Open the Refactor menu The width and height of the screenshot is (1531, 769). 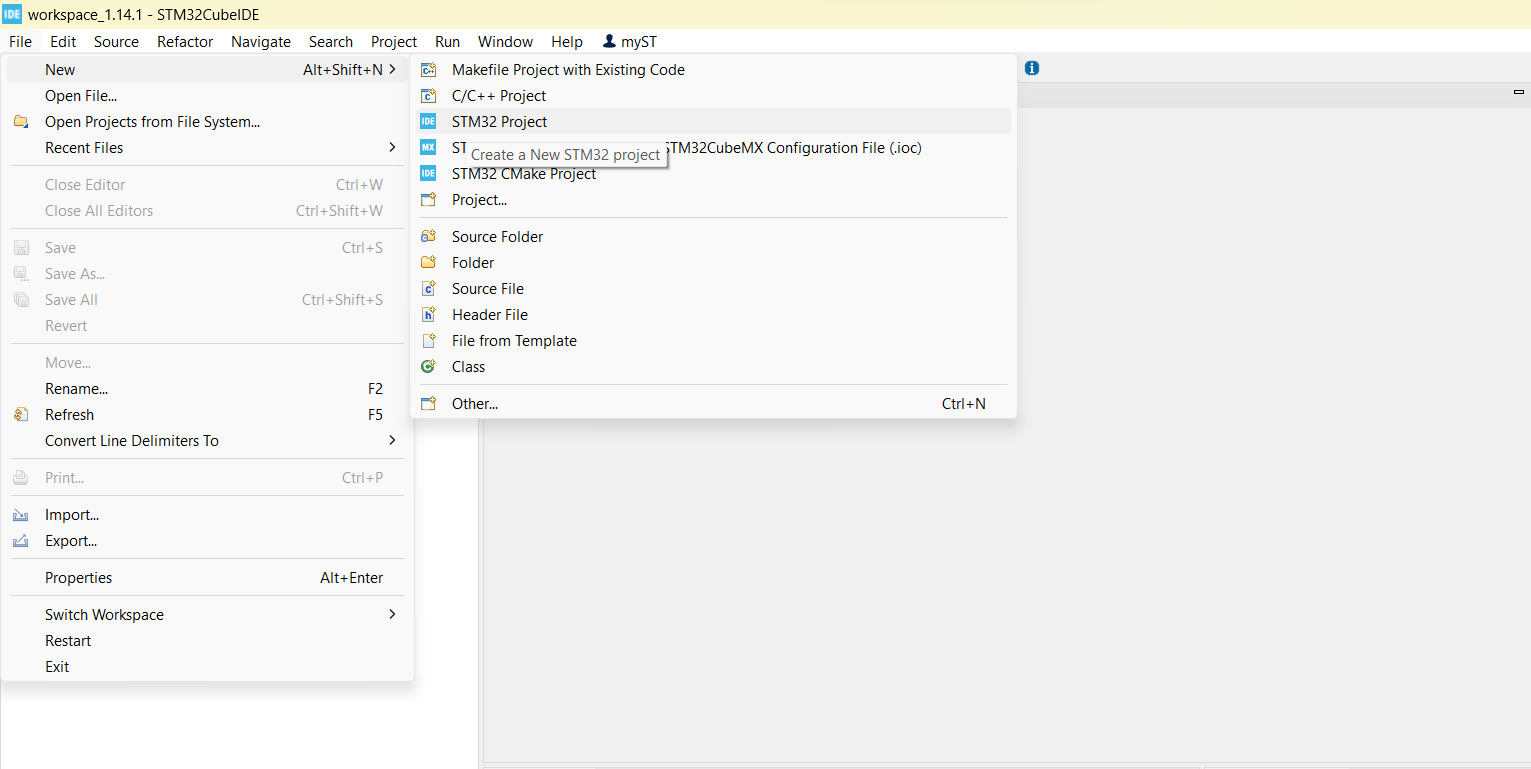click(x=185, y=42)
